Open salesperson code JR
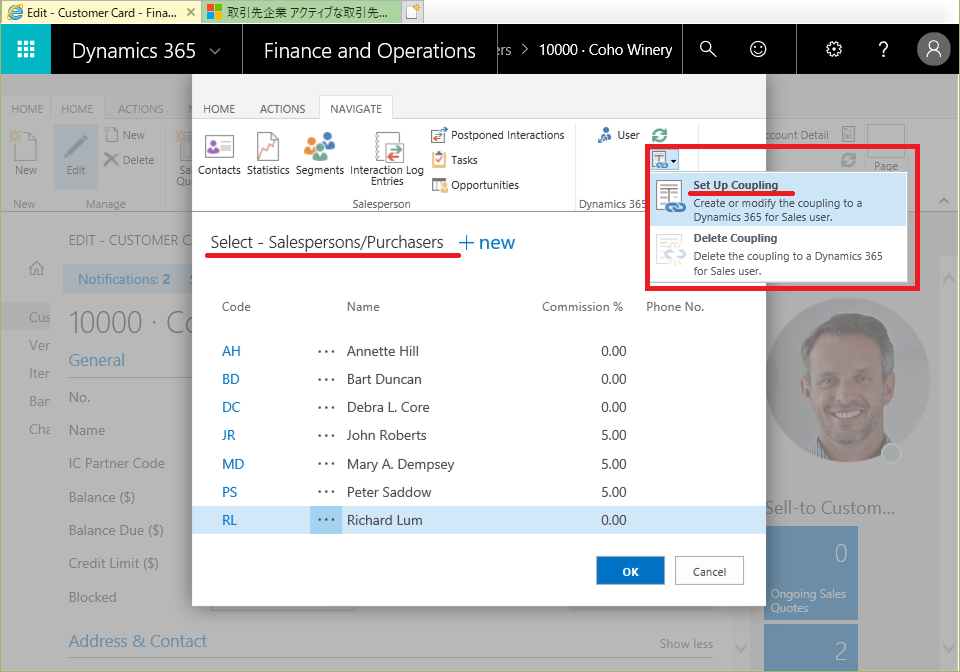Screen dimensions: 960x672 tap(228, 436)
